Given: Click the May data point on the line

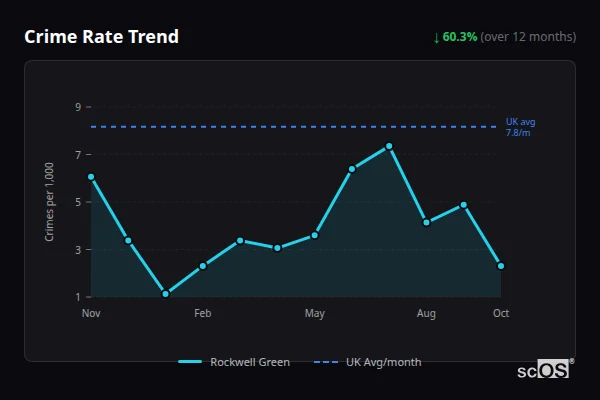Looking at the screenshot, I should click(x=315, y=235).
